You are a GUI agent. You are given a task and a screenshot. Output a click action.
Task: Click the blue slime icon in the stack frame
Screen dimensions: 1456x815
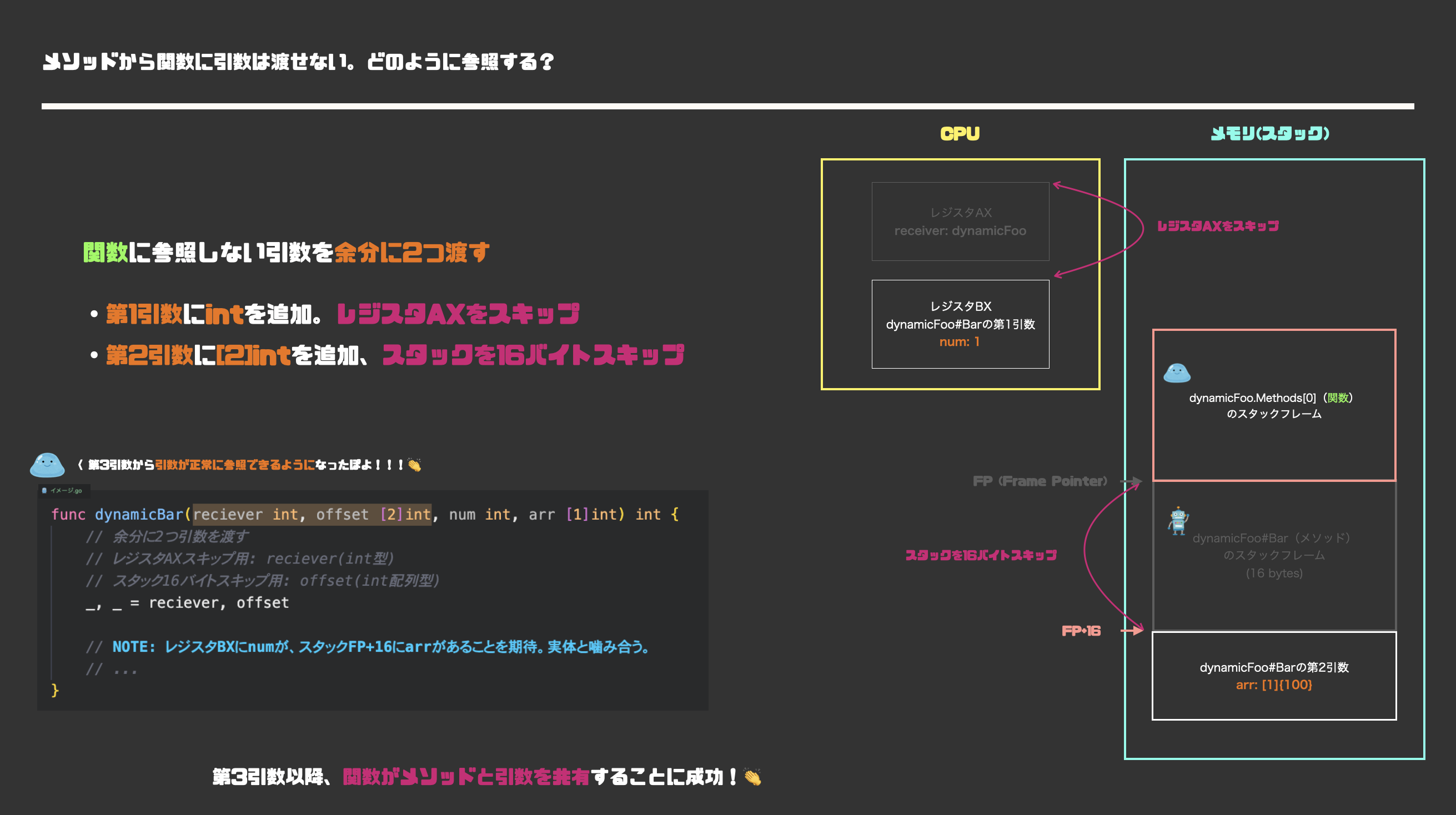coord(1177,373)
